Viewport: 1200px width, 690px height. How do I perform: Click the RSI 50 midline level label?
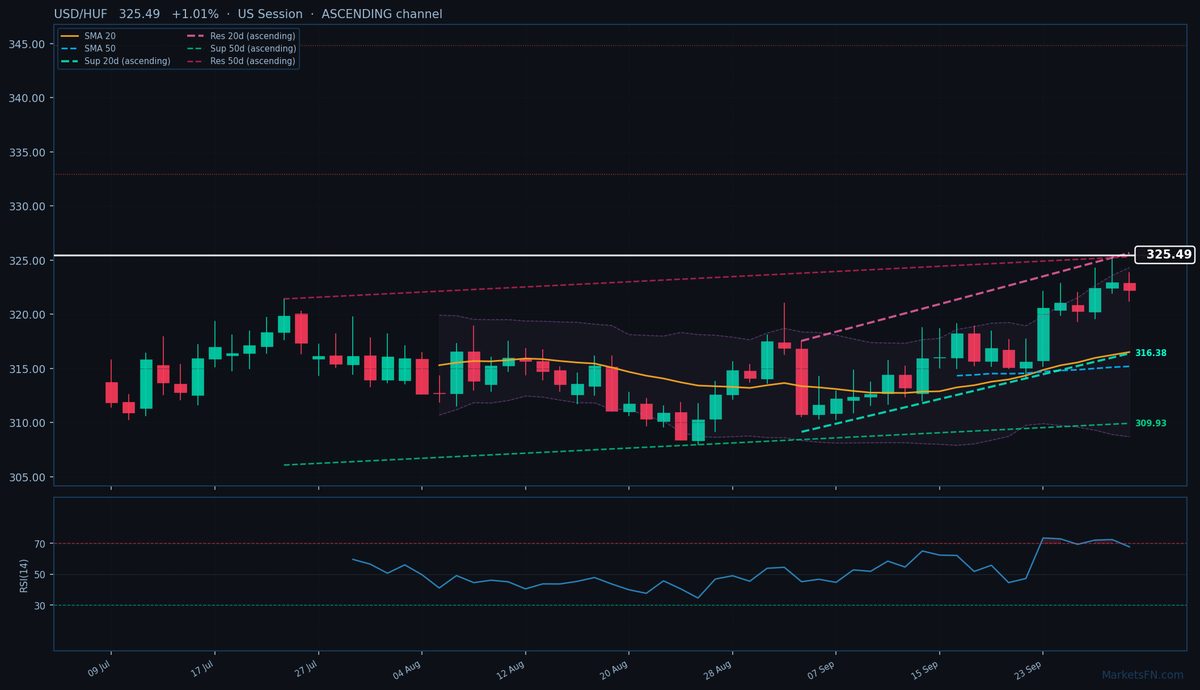(x=39, y=575)
